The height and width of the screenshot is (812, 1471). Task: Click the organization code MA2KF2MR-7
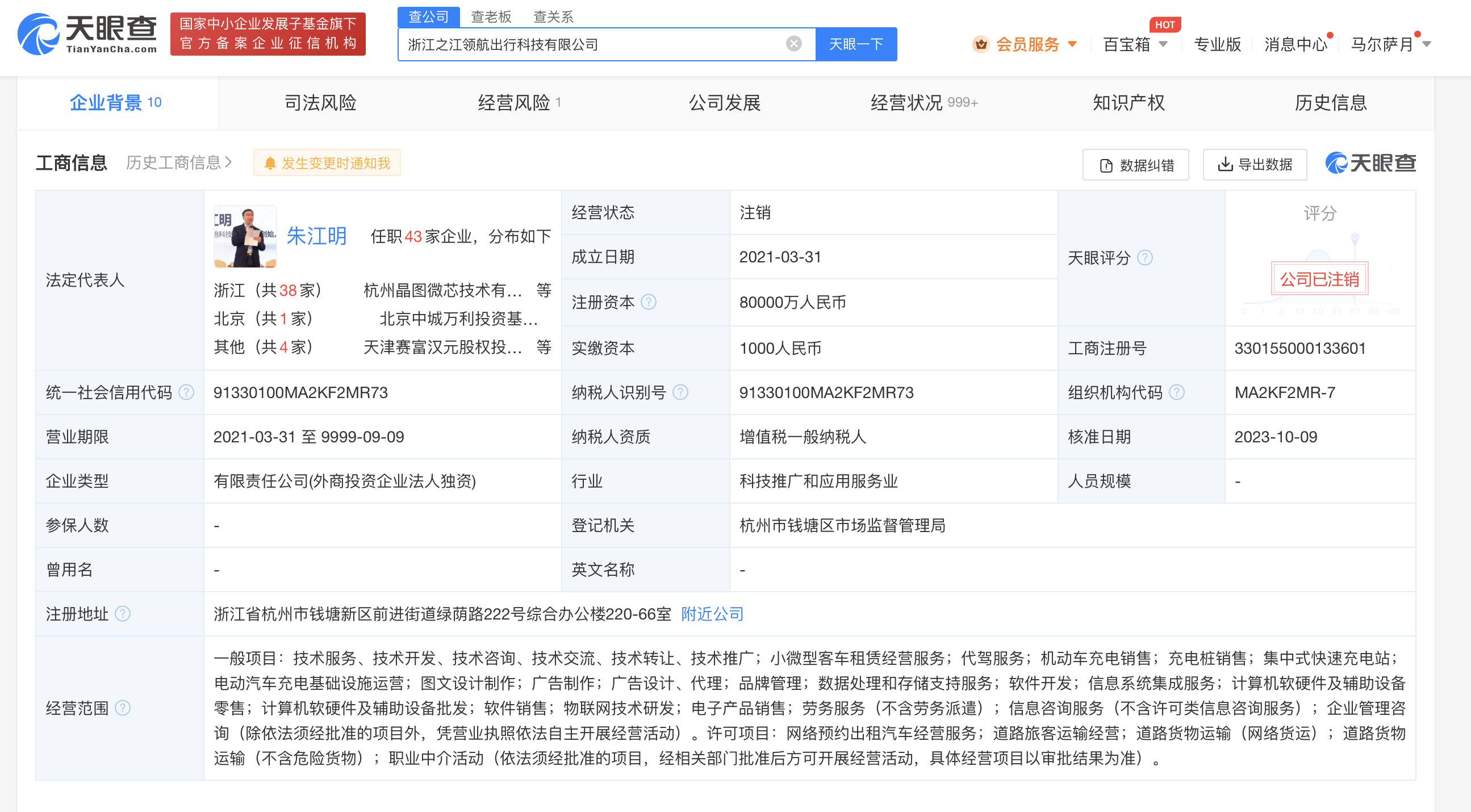tap(1284, 392)
